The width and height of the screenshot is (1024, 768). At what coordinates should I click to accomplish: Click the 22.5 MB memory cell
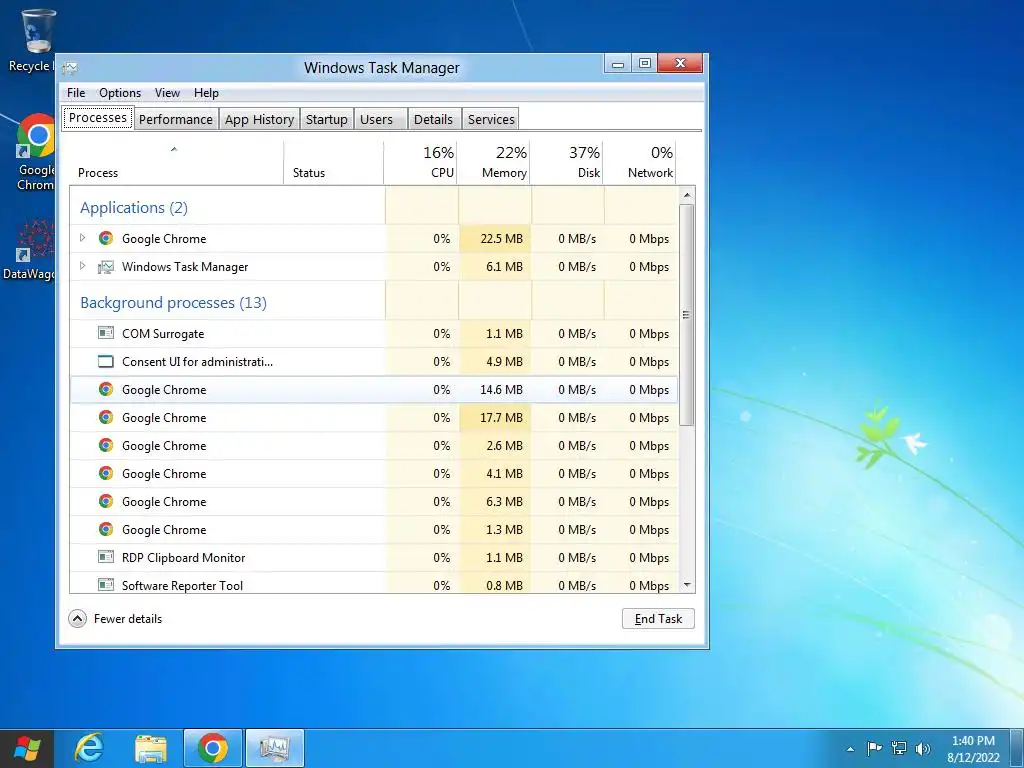click(495, 238)
